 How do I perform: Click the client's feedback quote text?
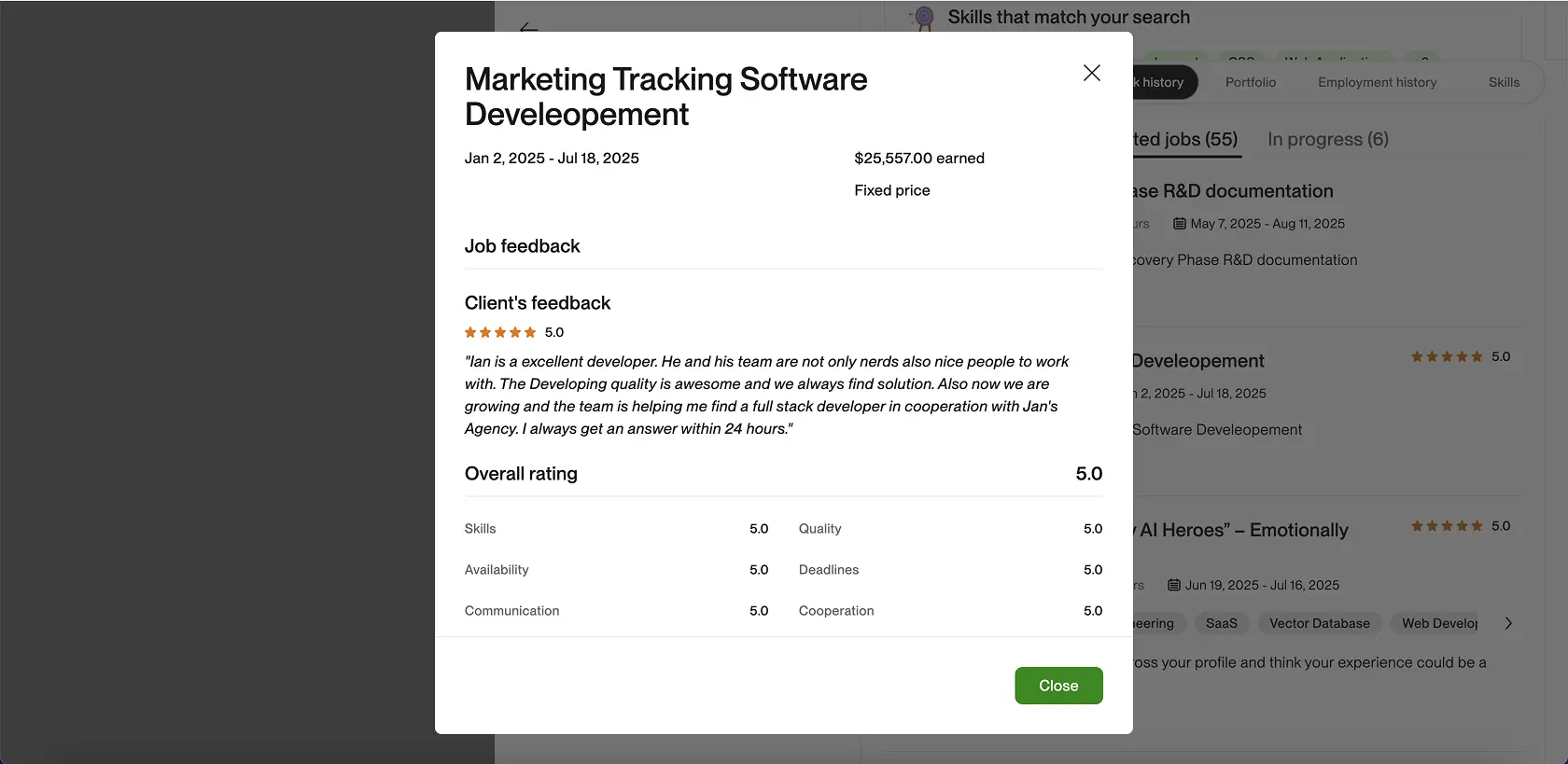[x=767, y=395]
